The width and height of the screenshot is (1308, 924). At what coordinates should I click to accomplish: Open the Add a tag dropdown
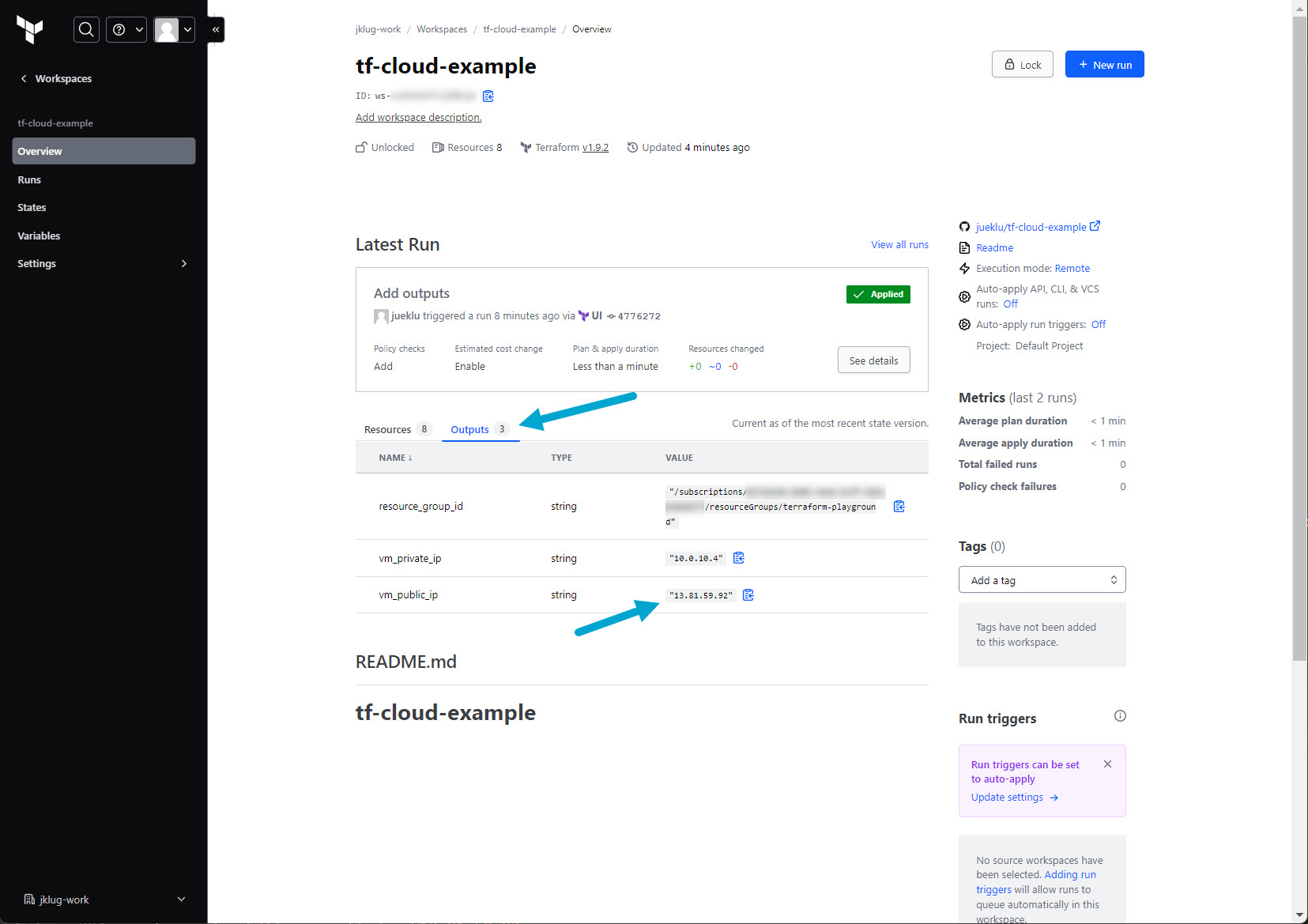(x=1042, y=580)
